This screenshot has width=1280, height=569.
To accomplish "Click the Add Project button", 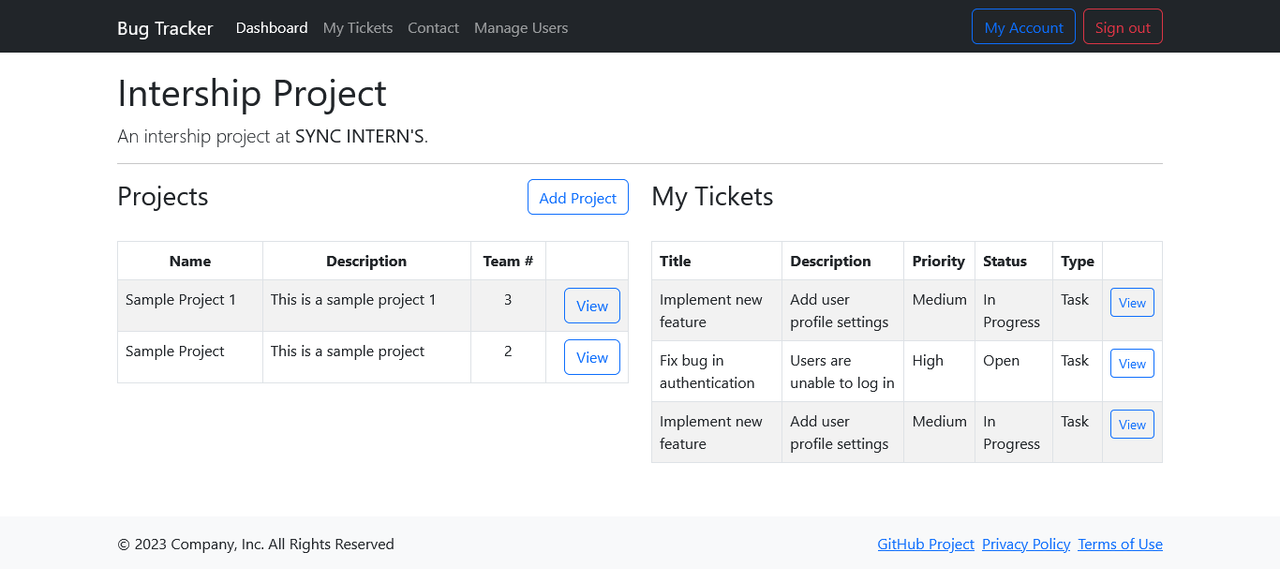I will tap(578, 197).
